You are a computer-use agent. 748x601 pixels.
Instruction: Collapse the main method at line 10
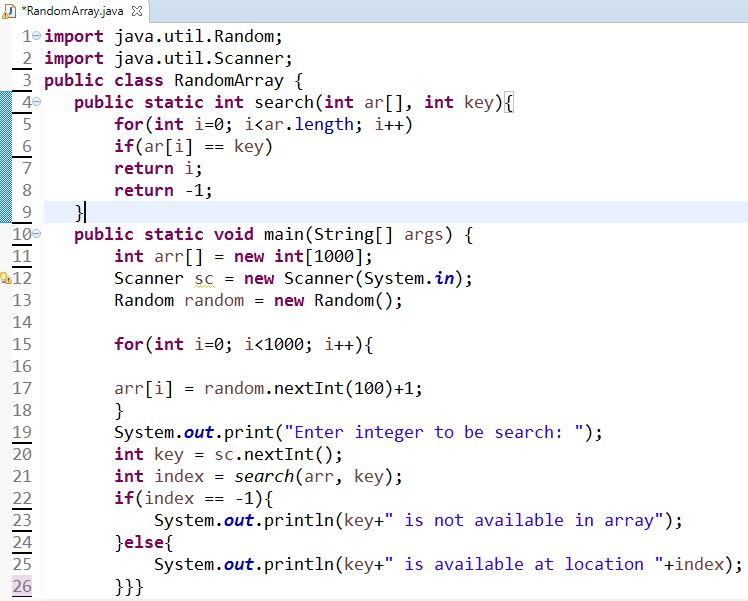tap(37, 234)
